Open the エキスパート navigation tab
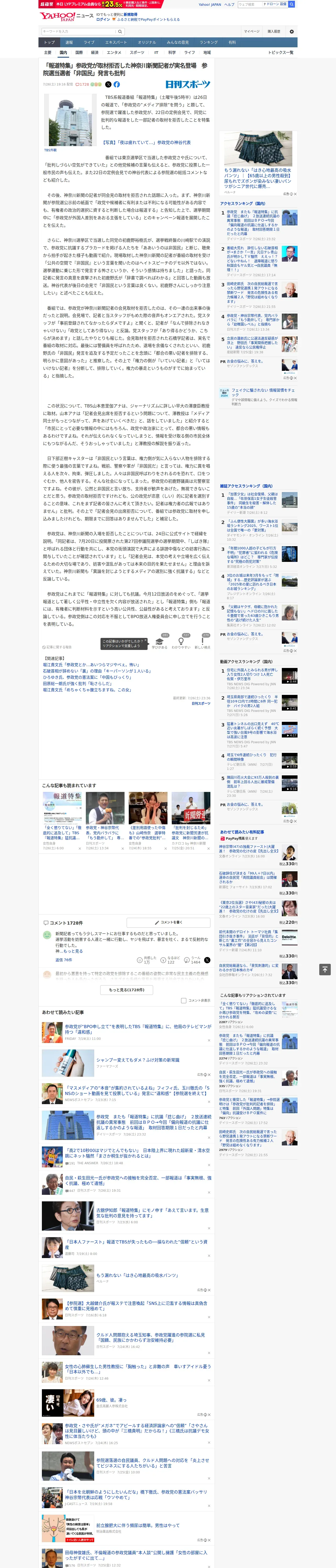 116,43
